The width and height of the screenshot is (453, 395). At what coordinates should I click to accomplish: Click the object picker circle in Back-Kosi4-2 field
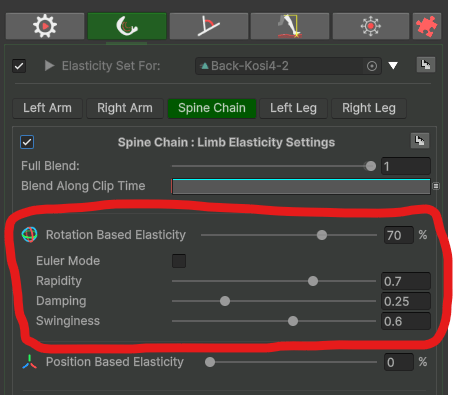click(x=372, y=66)
